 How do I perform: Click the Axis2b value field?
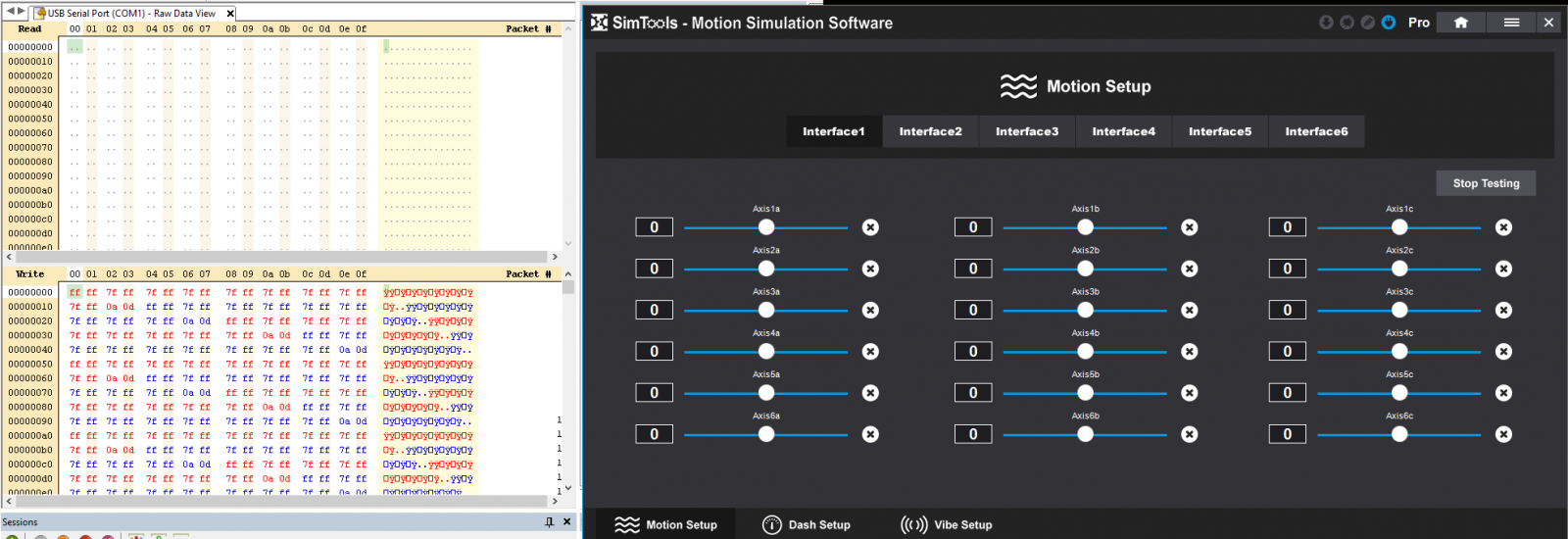[x=973, y=269]
